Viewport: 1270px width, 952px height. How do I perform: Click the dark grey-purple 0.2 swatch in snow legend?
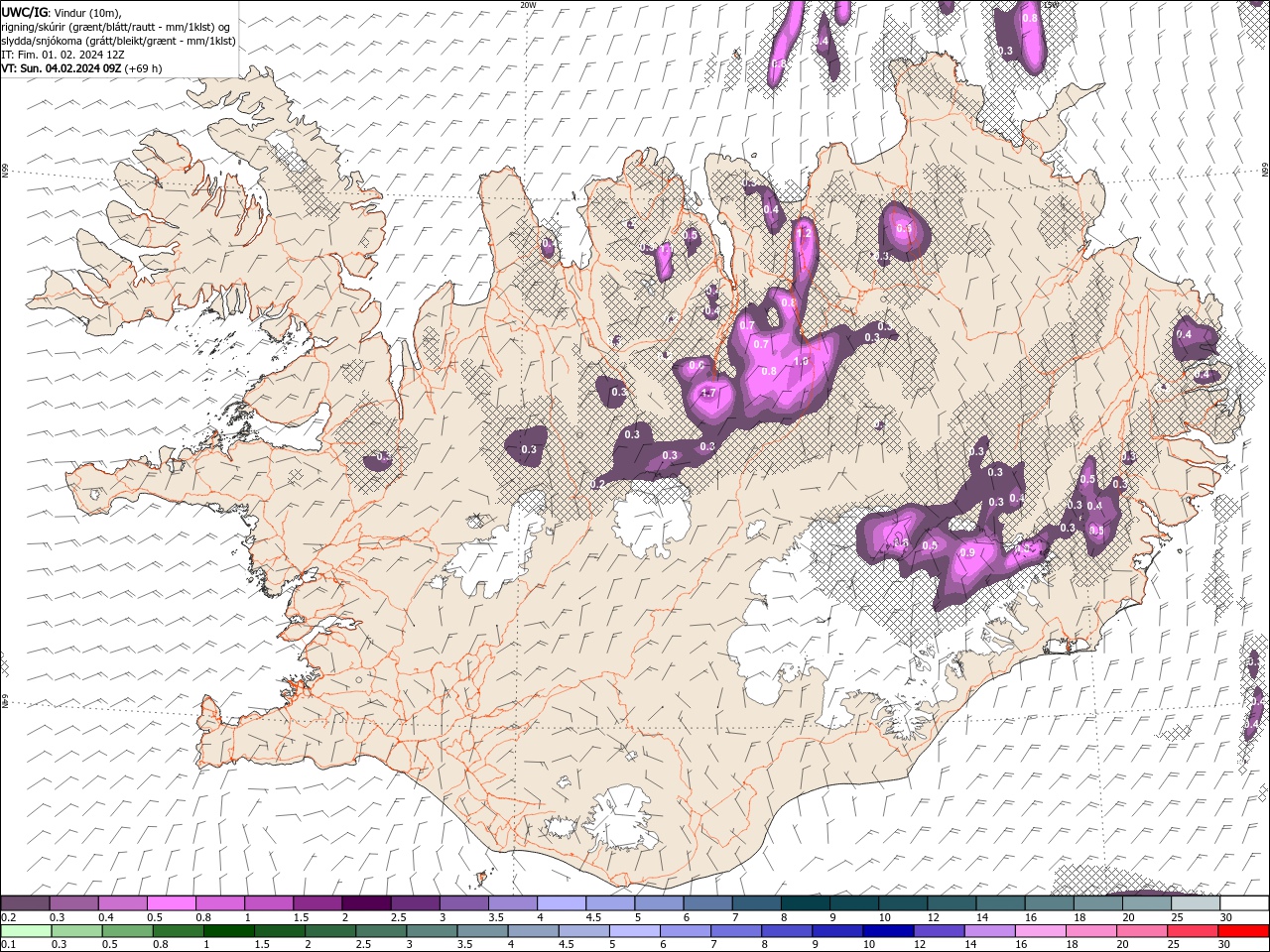25,903
